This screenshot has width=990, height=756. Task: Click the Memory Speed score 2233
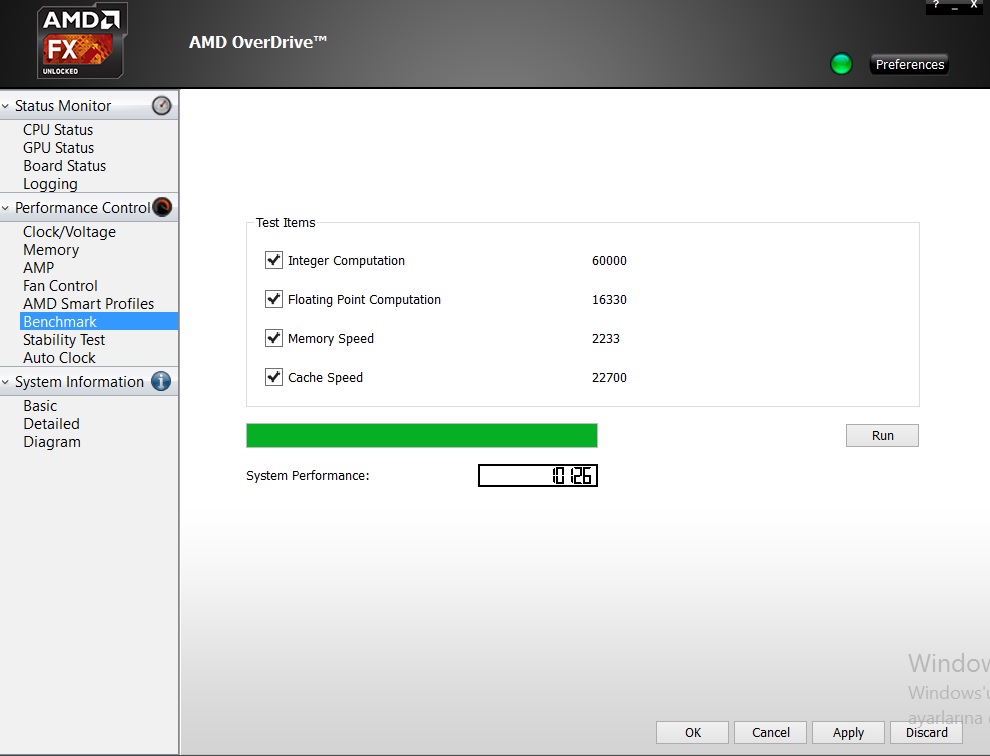click(605, 339)
